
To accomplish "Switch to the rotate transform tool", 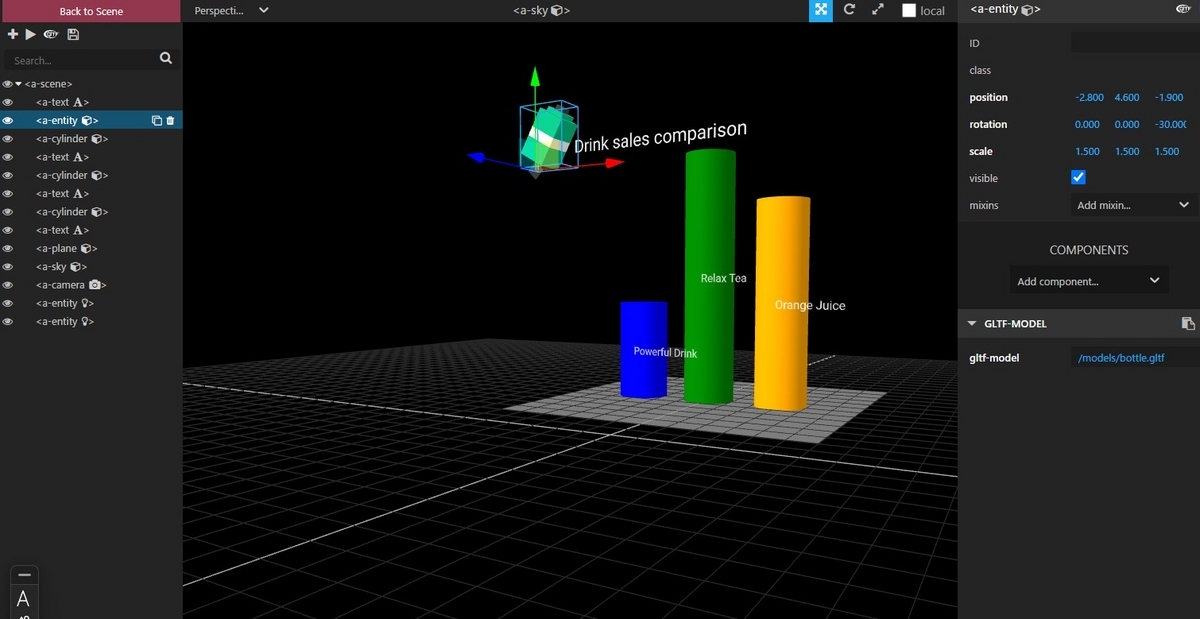I will (849, 10).
